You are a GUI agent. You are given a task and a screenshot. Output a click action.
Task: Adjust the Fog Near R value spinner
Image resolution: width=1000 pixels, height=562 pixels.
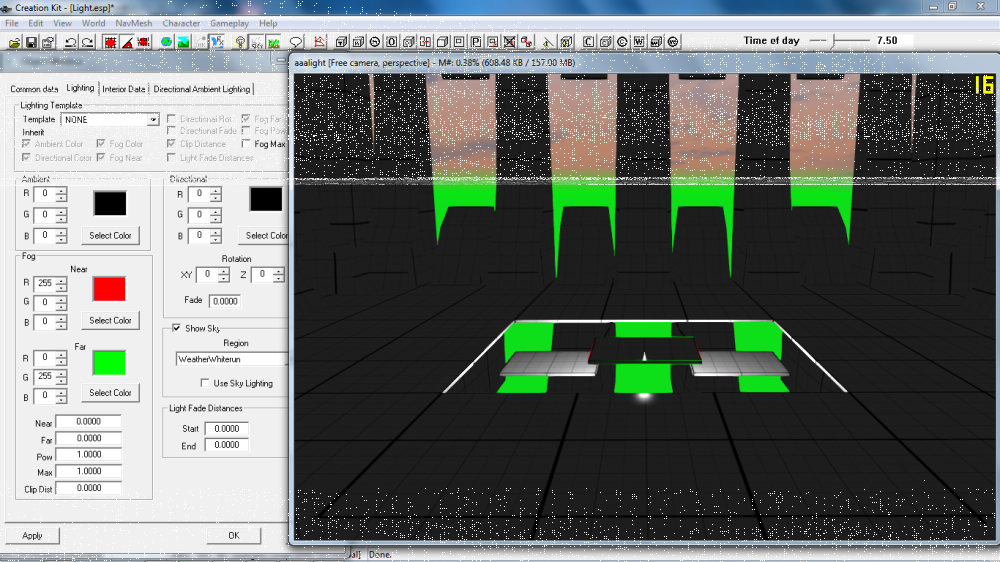coord(61,283)
